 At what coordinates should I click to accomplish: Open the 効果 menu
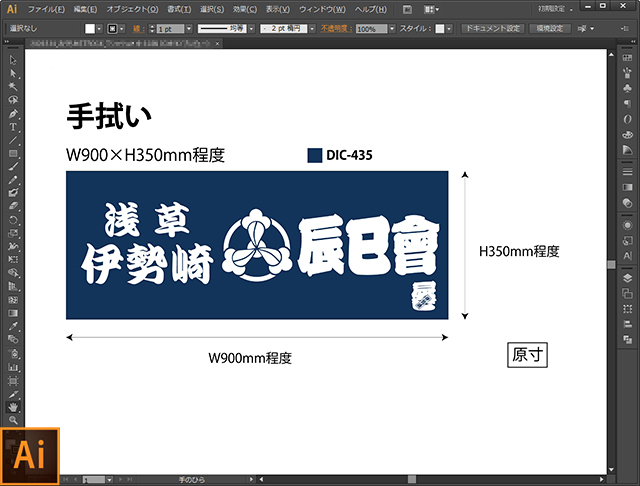click(x=245, y=9)
